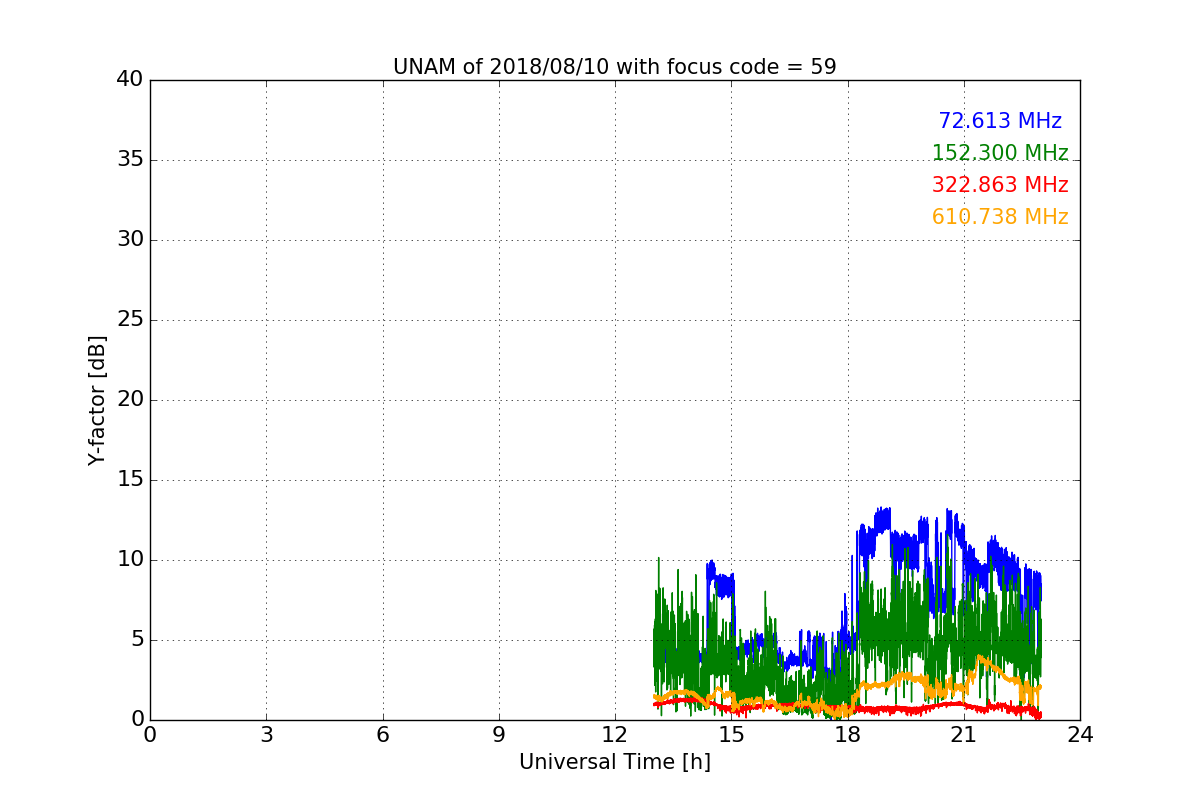Click the blue "72.613 MHz" legend label

tap(1000, 121)
